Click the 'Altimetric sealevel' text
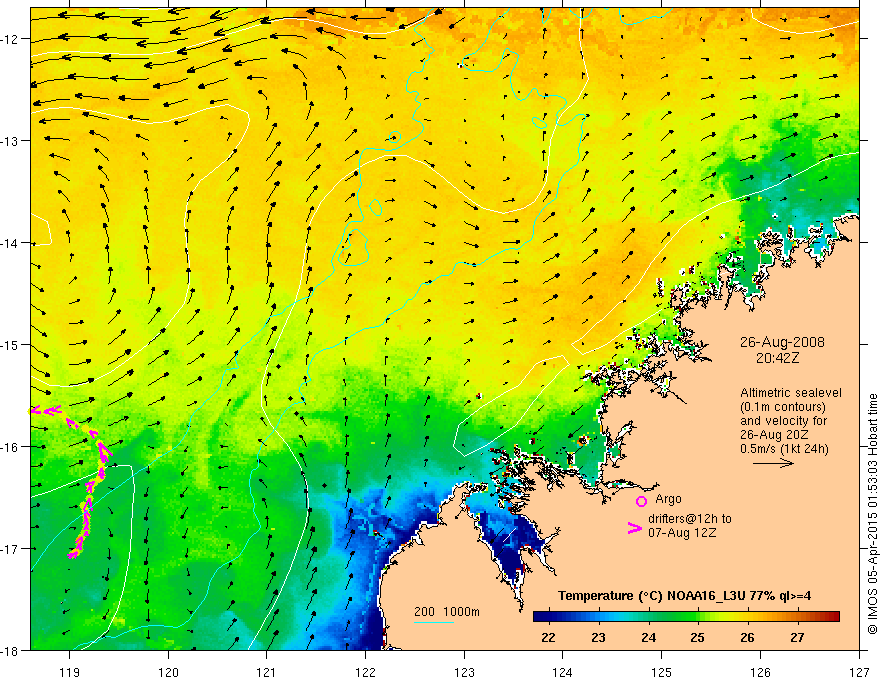The image size is (880, 680). click(x=791, y=393)
